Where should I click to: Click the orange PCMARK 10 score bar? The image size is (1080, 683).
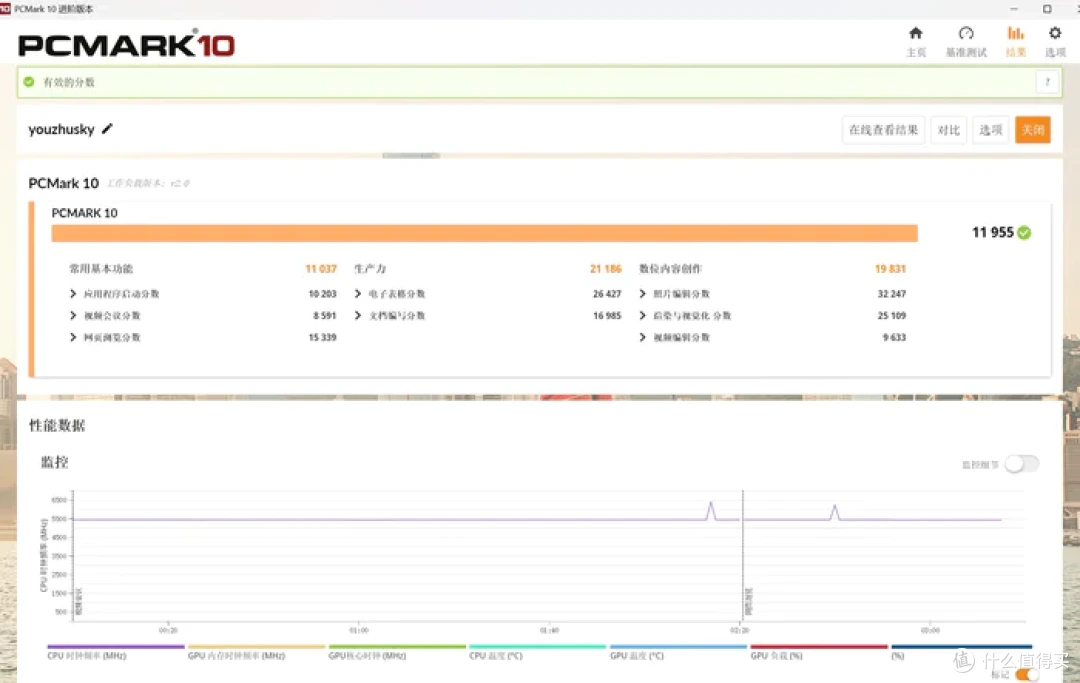click(484, 233)
